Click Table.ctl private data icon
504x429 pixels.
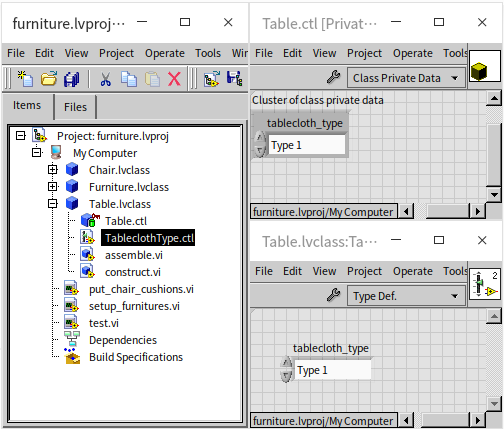point(90,220)
